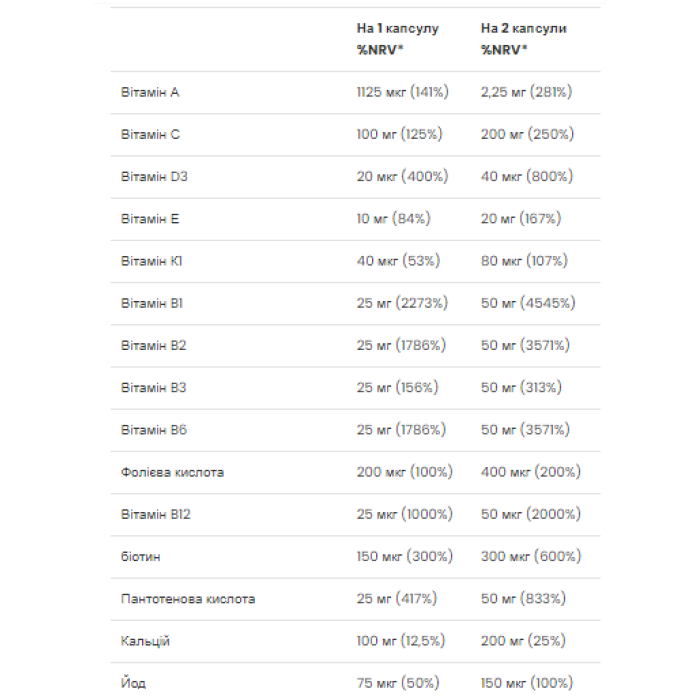Click the "На 1 капсулу" column header
This screenshot has height=700, width=700.
point(397,29)
